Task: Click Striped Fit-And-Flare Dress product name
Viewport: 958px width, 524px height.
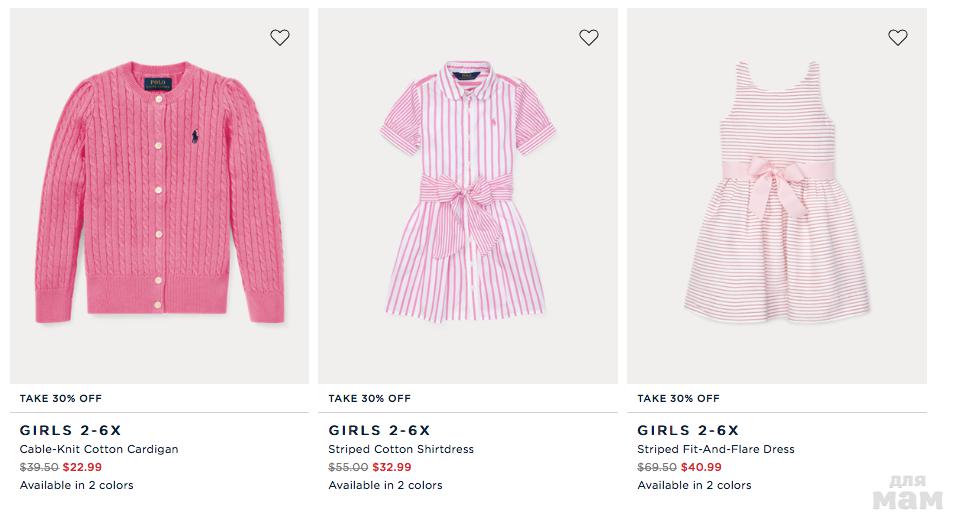Action: [x=716, y=449]
